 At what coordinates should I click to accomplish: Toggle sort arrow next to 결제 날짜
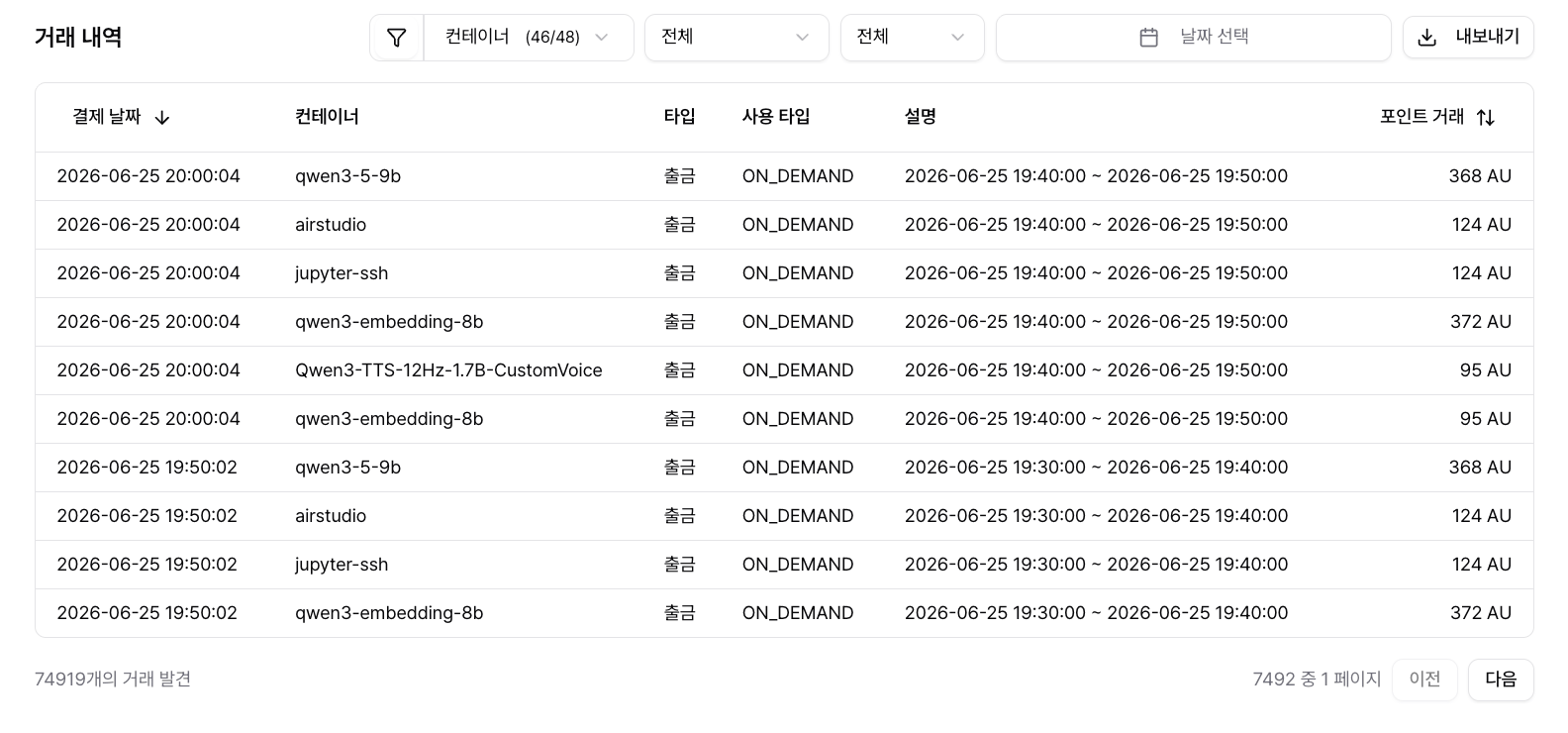pyautogui.click(x=162, y=118)
